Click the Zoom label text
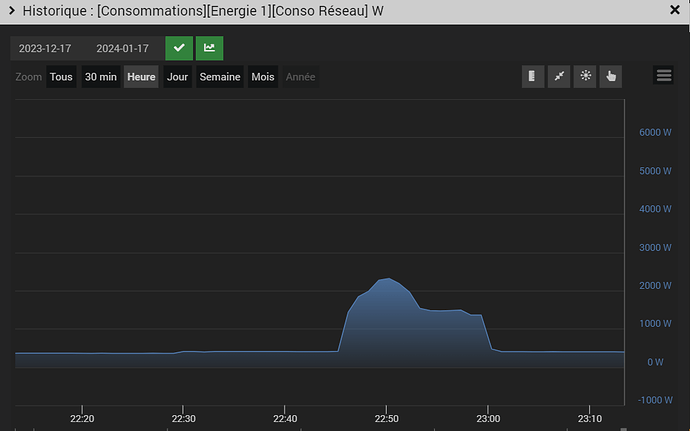This screenshot has height=431, width=690. pos(29,77)
